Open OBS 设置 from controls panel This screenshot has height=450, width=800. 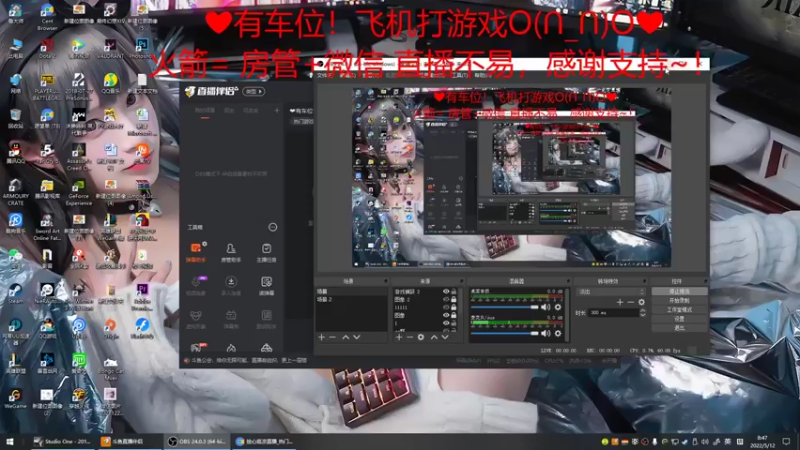tap(680, 319)
